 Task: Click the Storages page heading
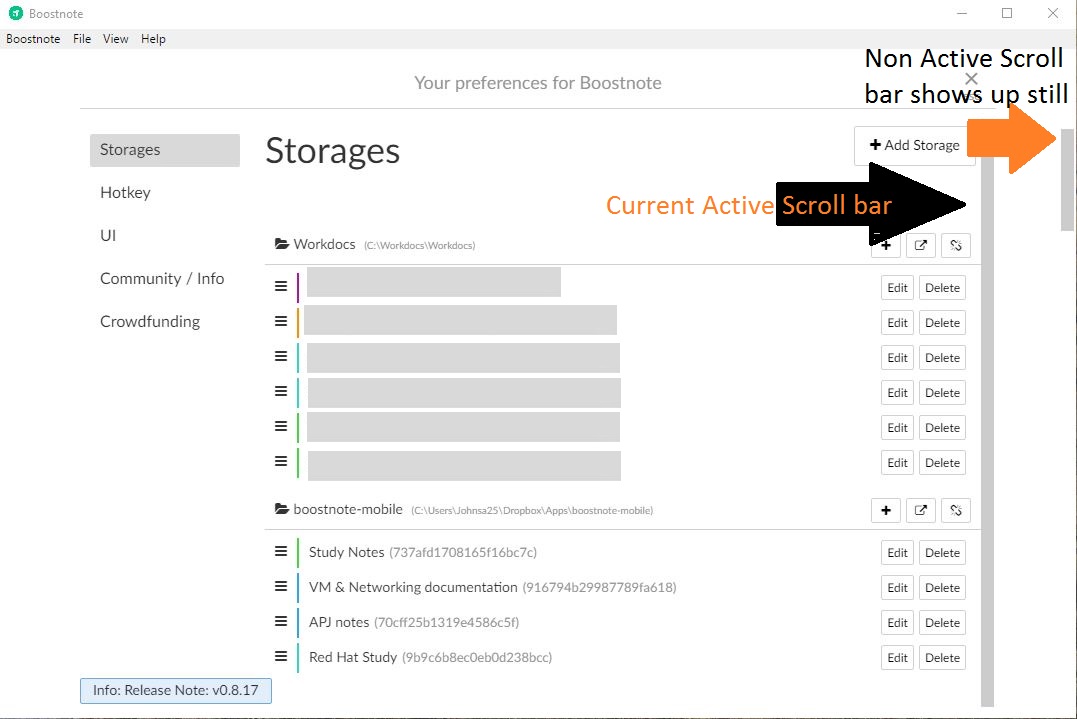332,151
